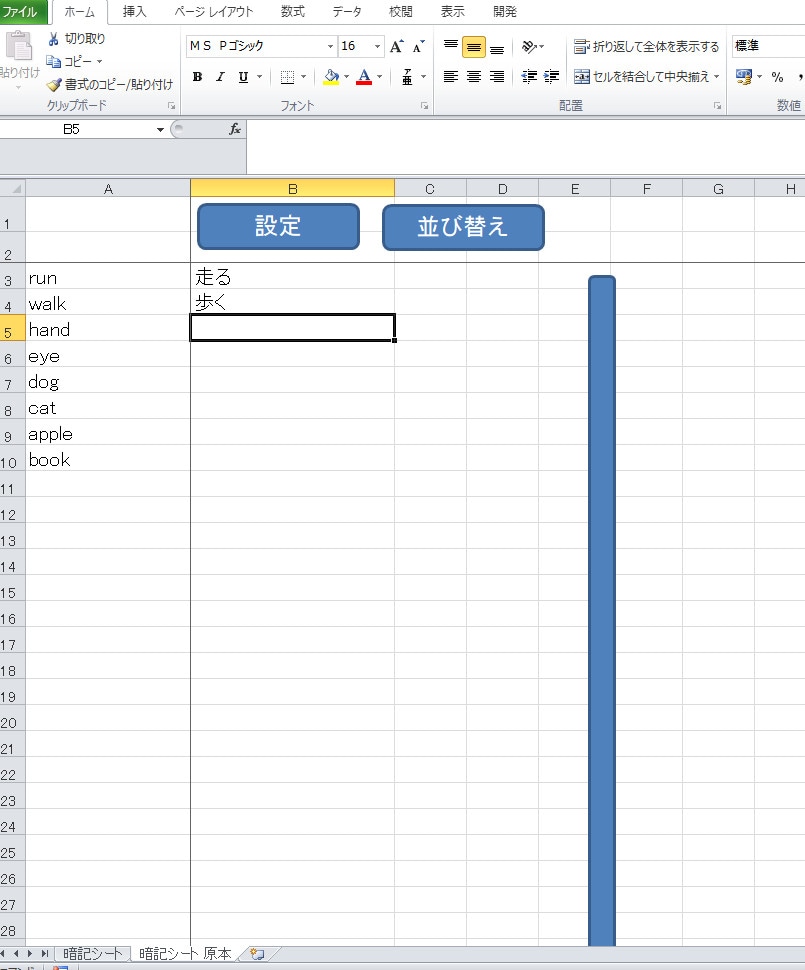
Task: Decrease font size with small A icon
Action: [x=419, y=46]
